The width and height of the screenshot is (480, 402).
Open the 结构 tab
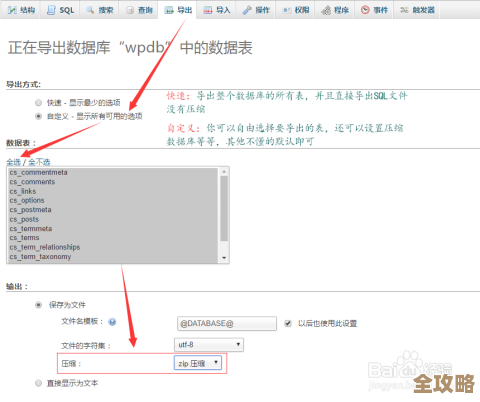22,10
